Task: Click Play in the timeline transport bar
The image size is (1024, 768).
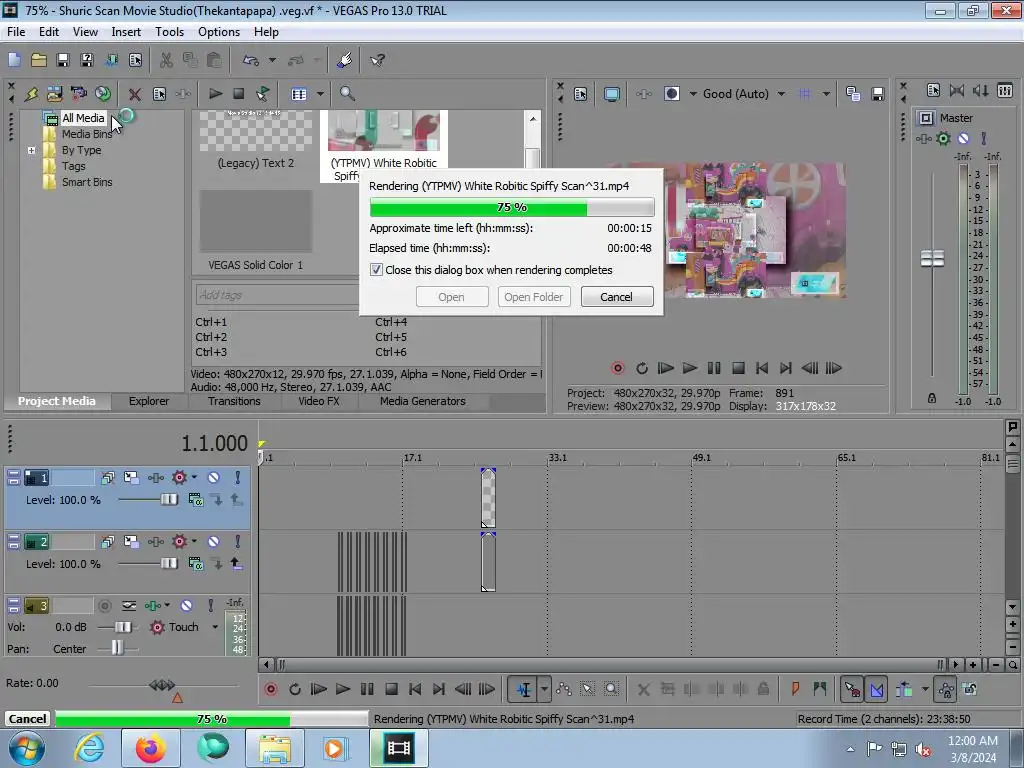Action: click(342, 689)
